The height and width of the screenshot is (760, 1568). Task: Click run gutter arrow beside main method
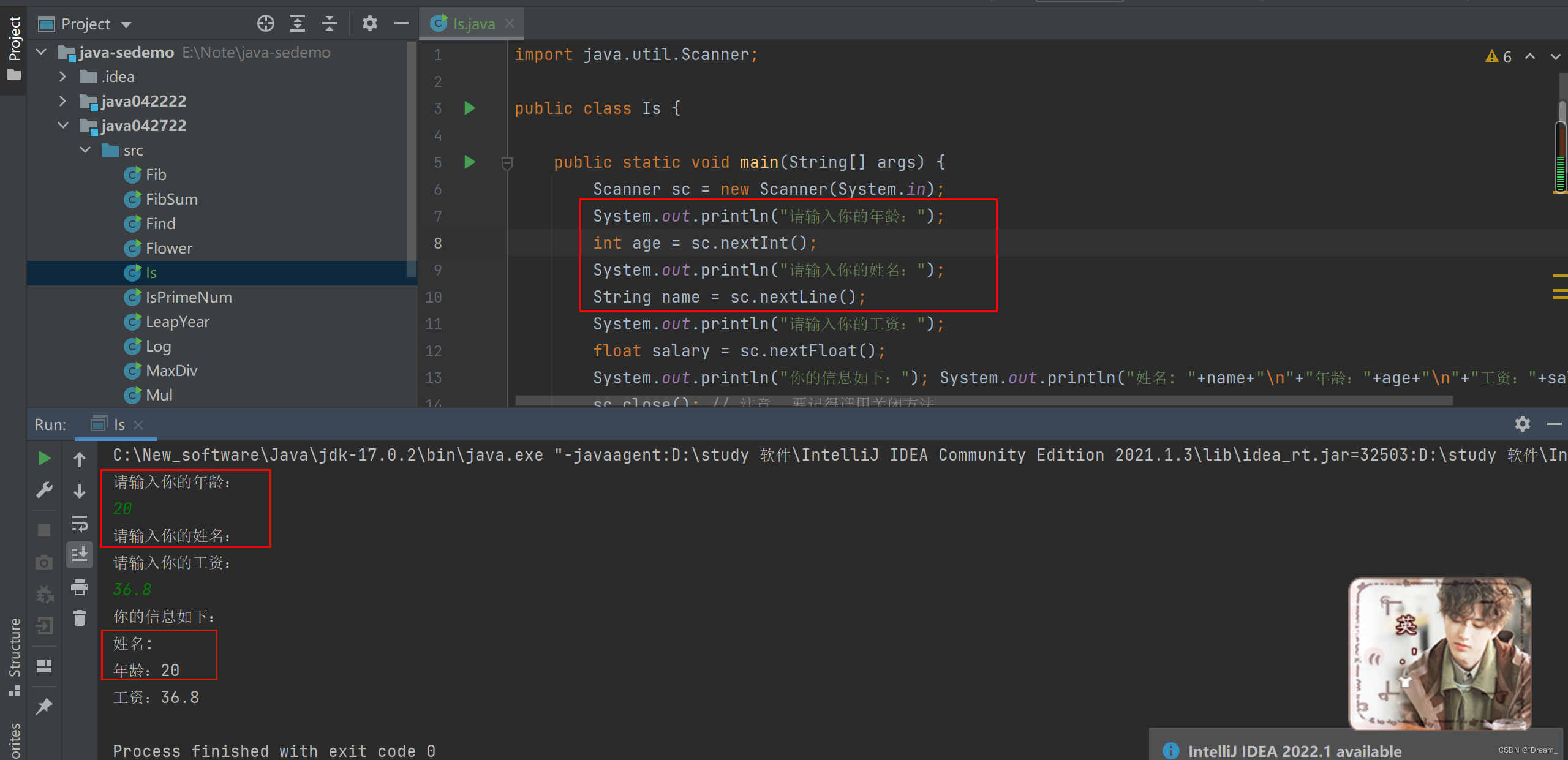pyautogui.click(x=470, y=162)
